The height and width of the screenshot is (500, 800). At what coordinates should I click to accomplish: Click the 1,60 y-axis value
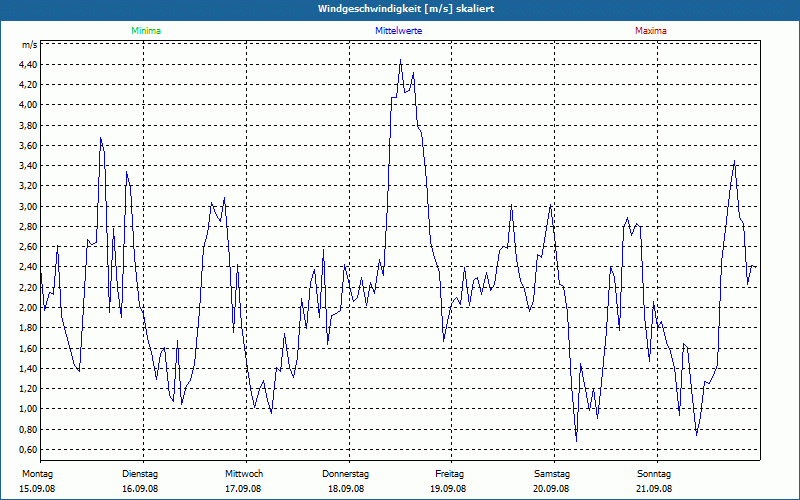tap(29, 348)
